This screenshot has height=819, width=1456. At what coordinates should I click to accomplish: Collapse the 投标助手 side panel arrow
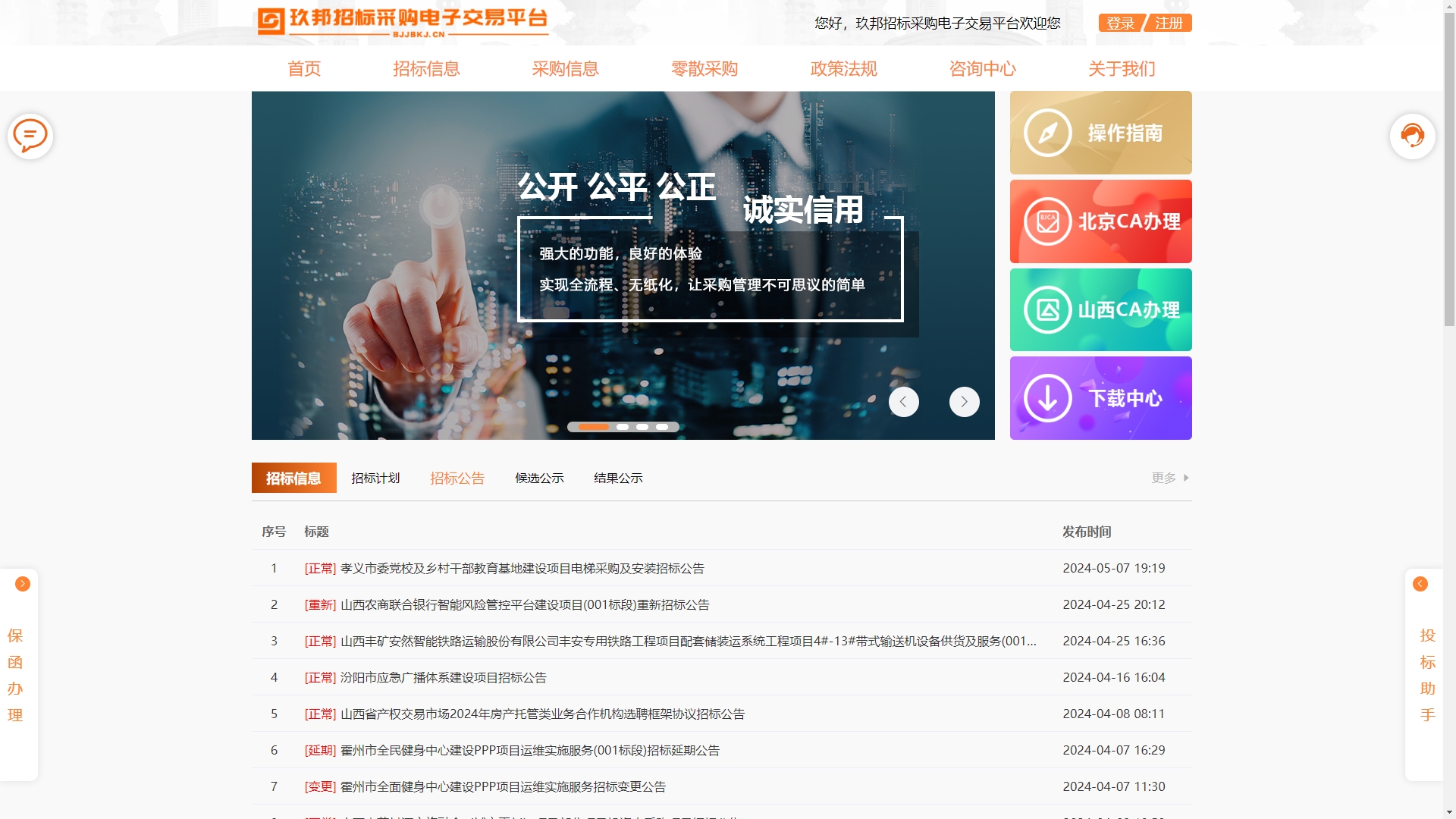click(1420, 584)
